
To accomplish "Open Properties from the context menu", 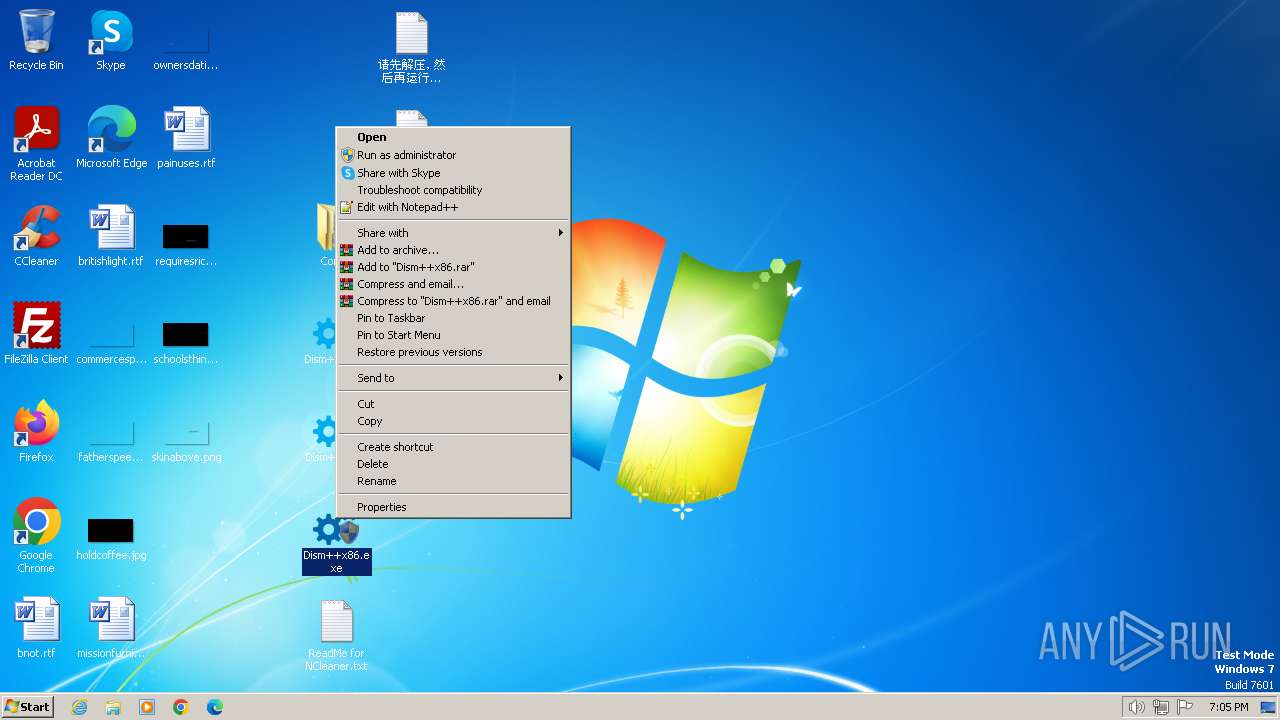I will [453, 507].
